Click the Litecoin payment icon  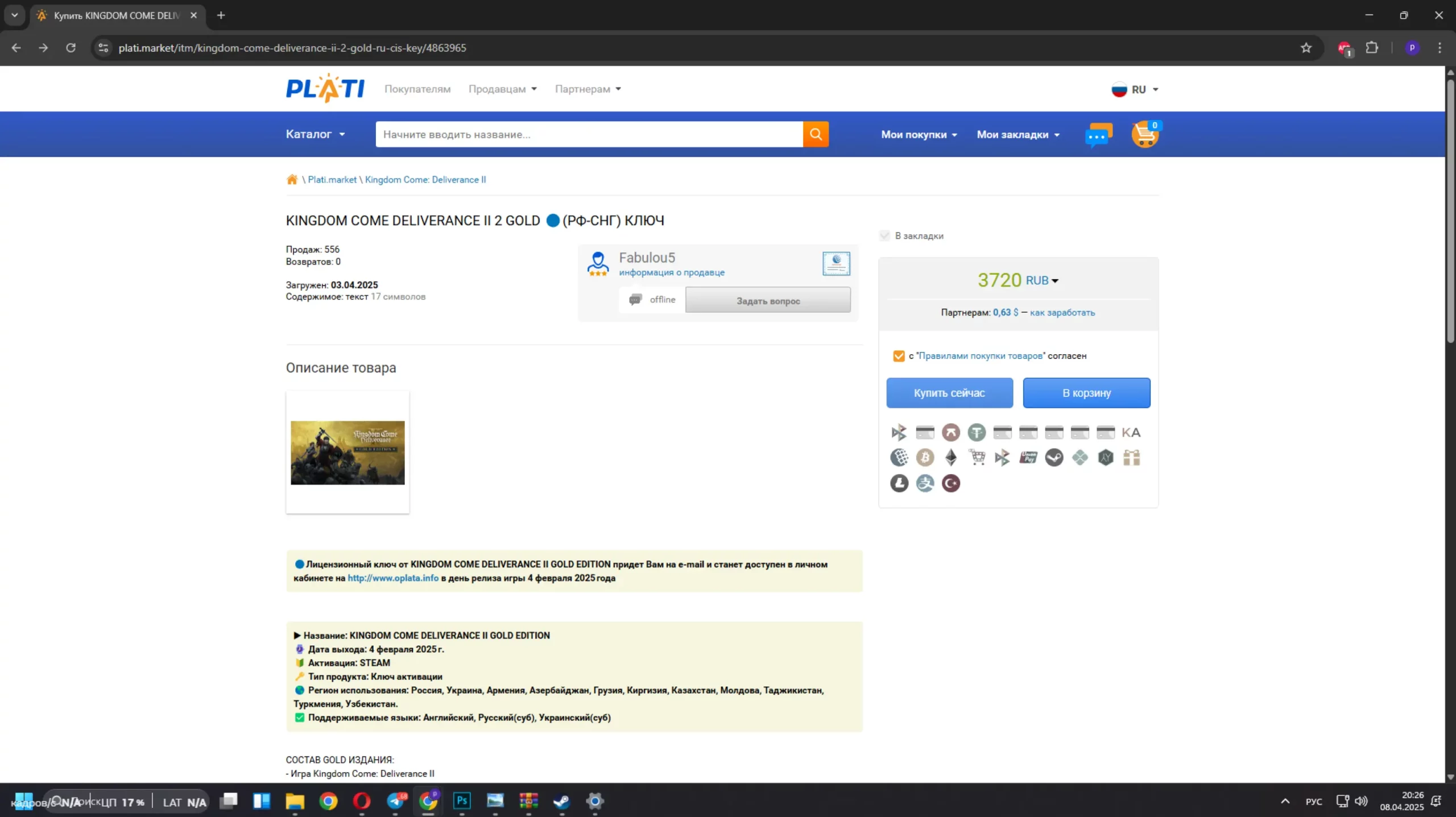pyautogui.click(x=899, y=483)
